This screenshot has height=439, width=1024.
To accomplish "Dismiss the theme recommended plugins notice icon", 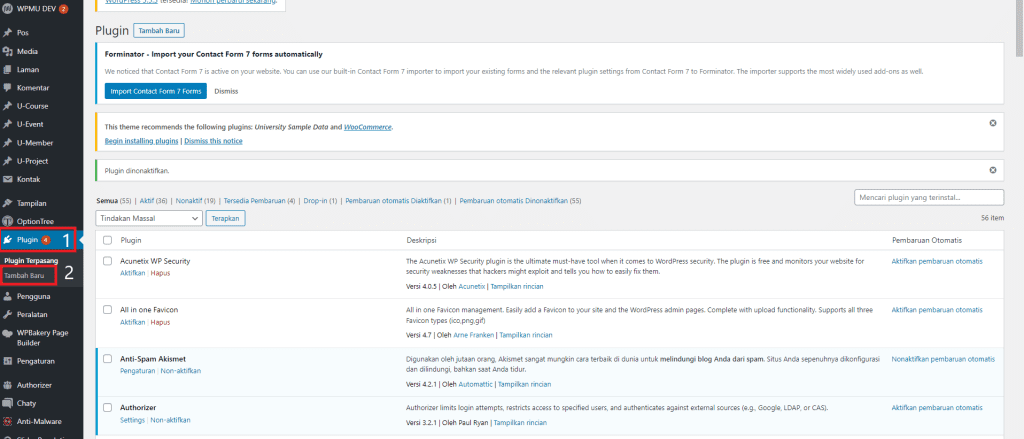I will [x=993, y=123].
